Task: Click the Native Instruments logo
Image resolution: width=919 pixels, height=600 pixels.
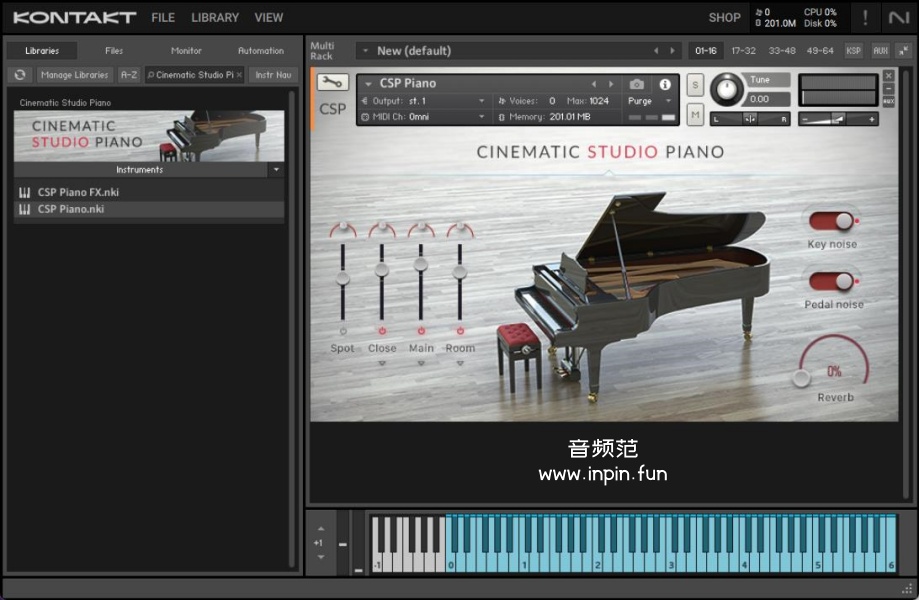Action: click(x=898, y=18)
